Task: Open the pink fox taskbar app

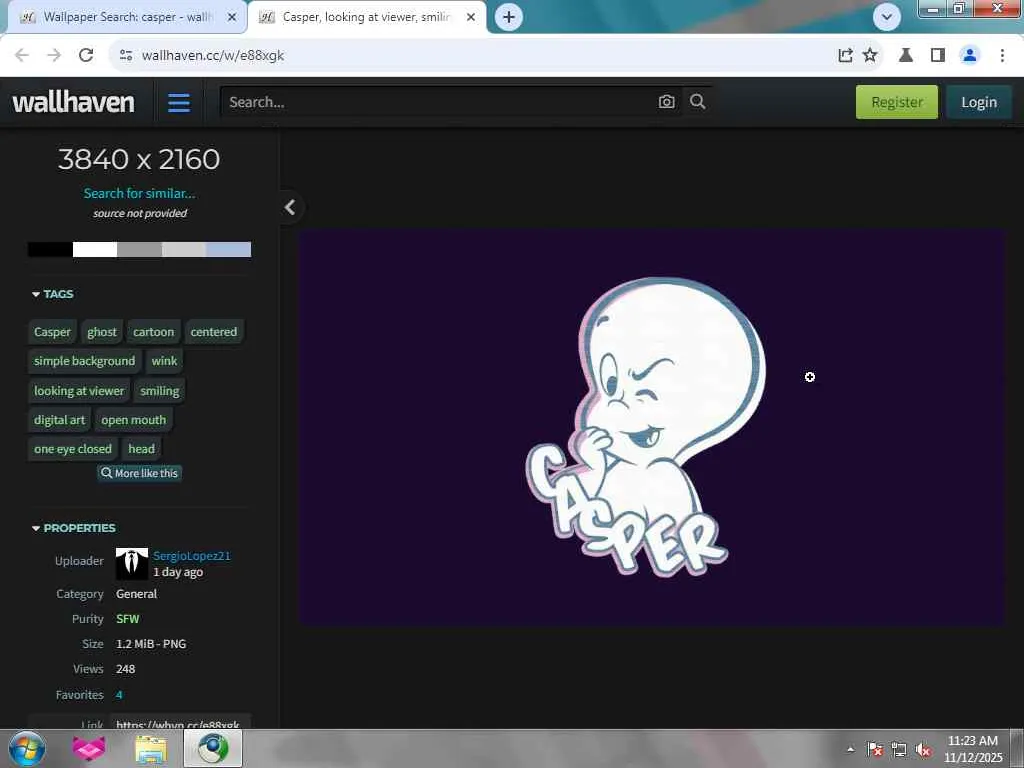Action: [x=89, y=748]
